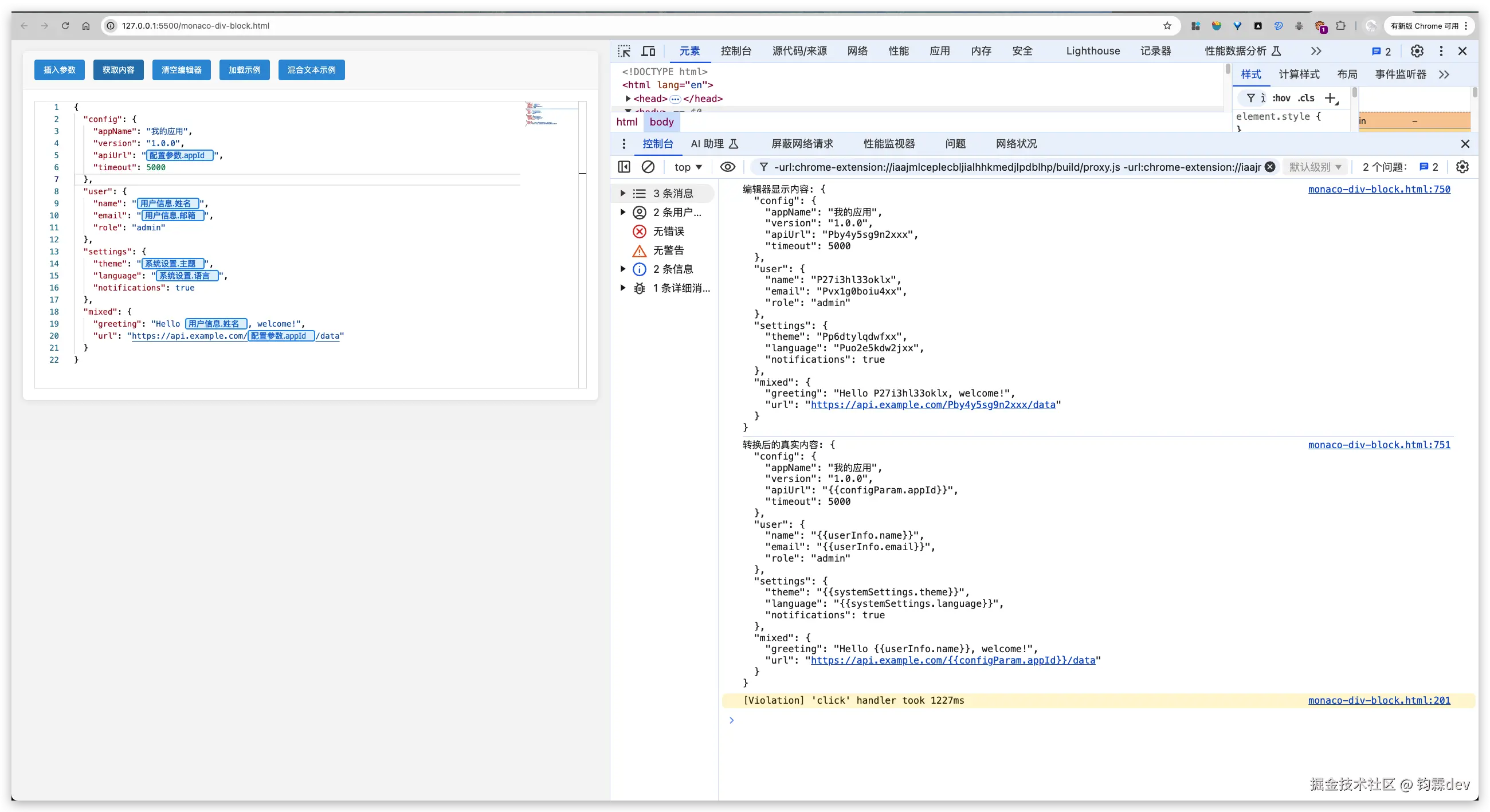Open the top context dropdown

tap(688, 167)
